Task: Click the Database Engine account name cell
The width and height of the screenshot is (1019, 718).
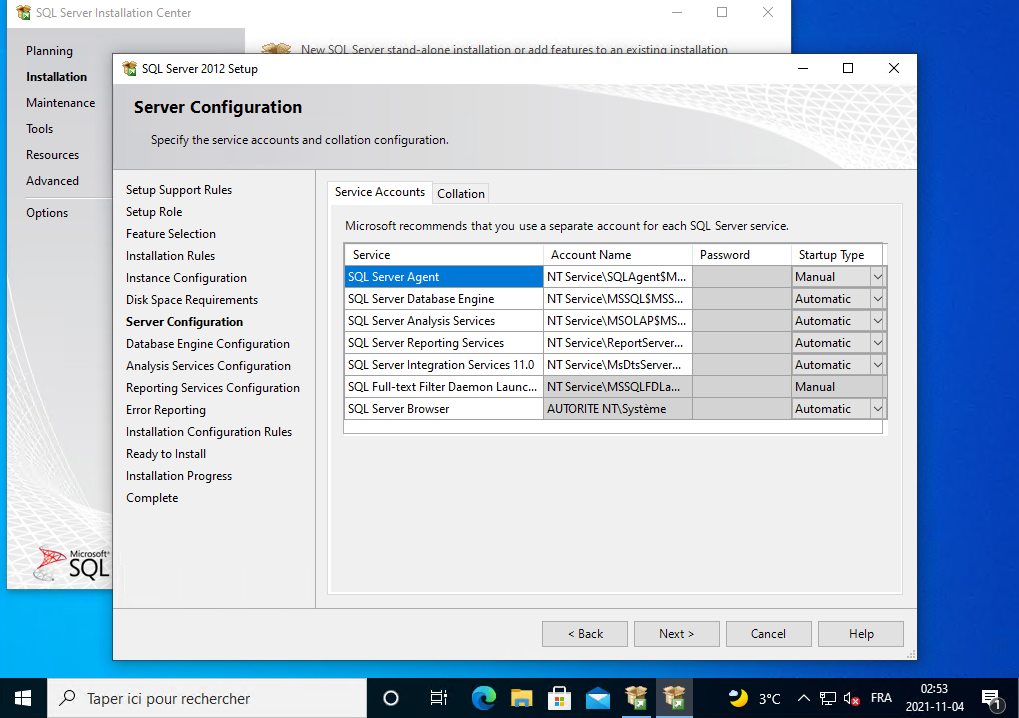Action: coord(617,299)
